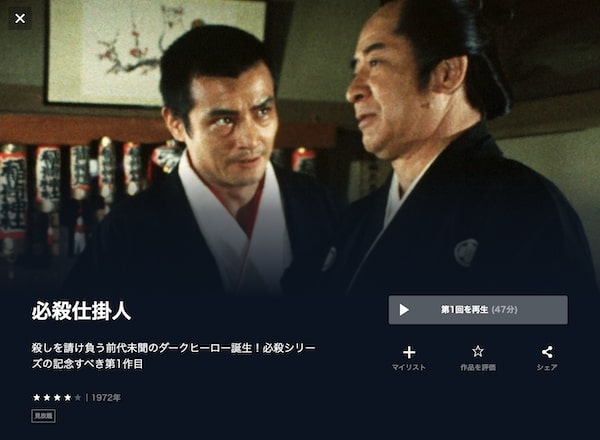Click the 必殺仕掛人 title text

click(x=82, y=311)
